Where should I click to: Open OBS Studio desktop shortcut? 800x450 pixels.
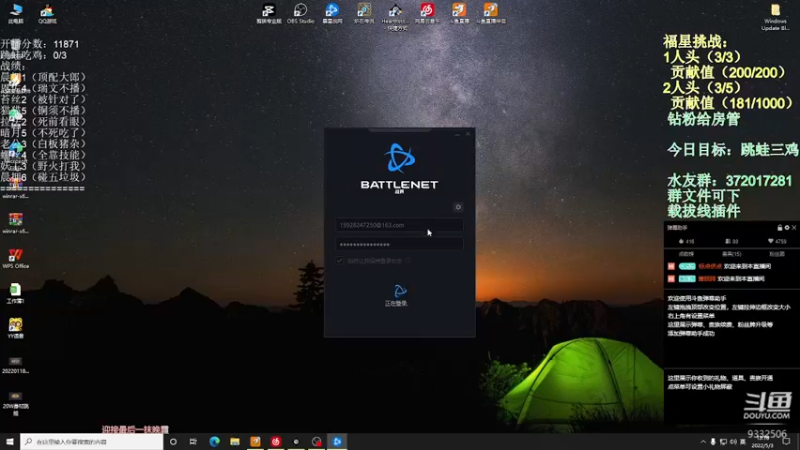(x=301, y=13)
